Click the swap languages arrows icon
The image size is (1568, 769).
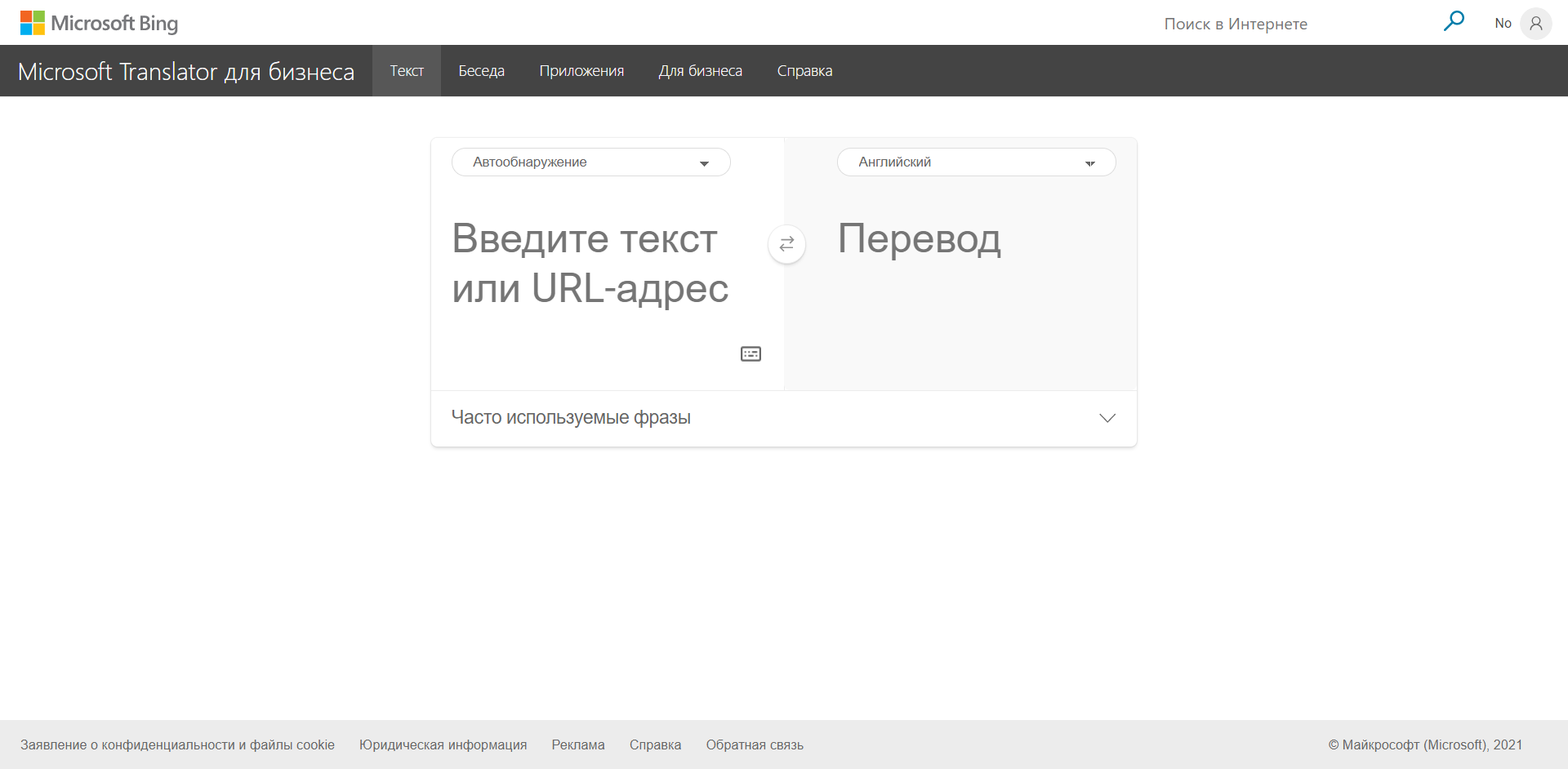[x=786, y=244]
